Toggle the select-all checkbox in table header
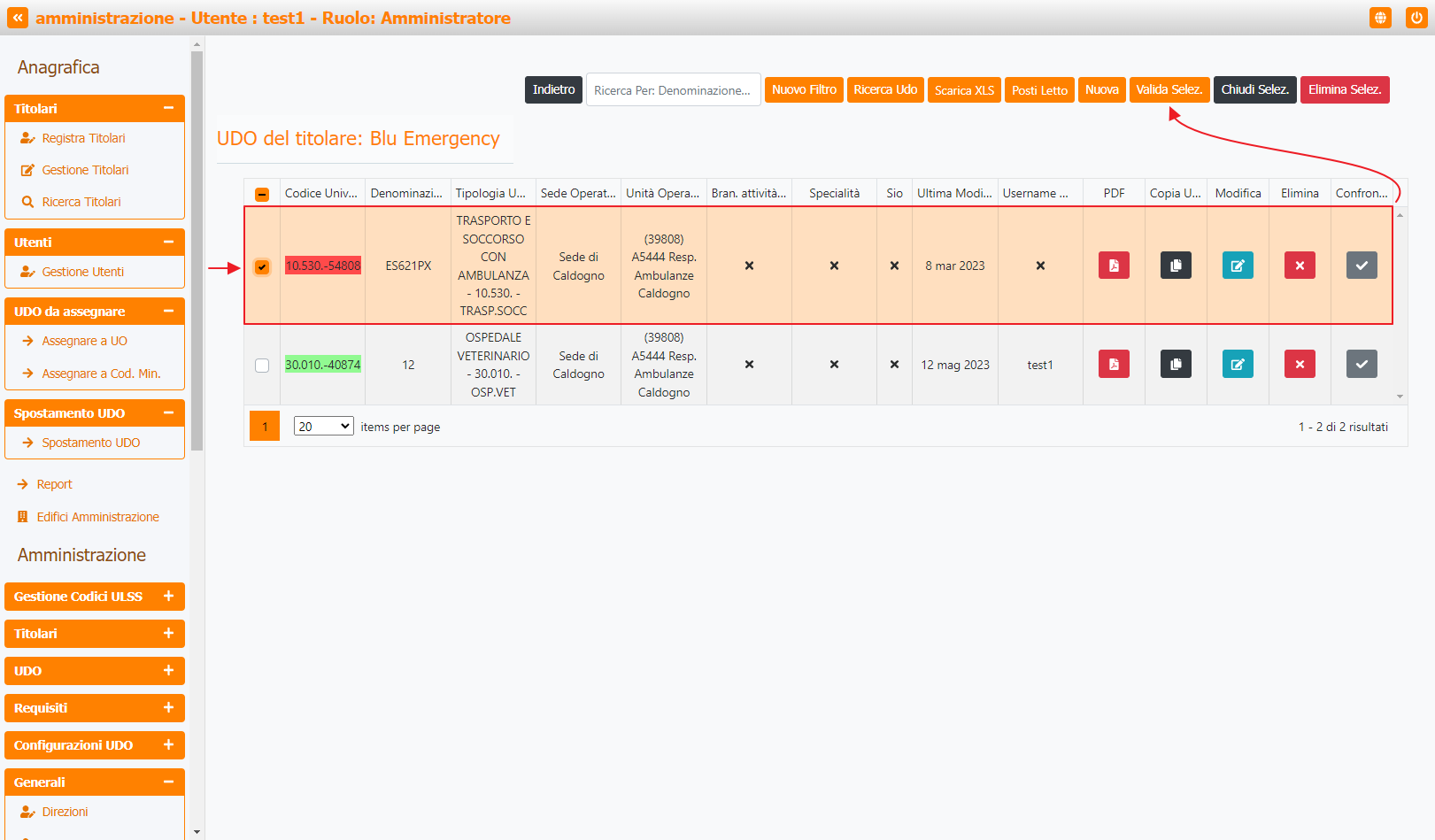This screenshot has height=840, width=1435. [x=262, y=194]
